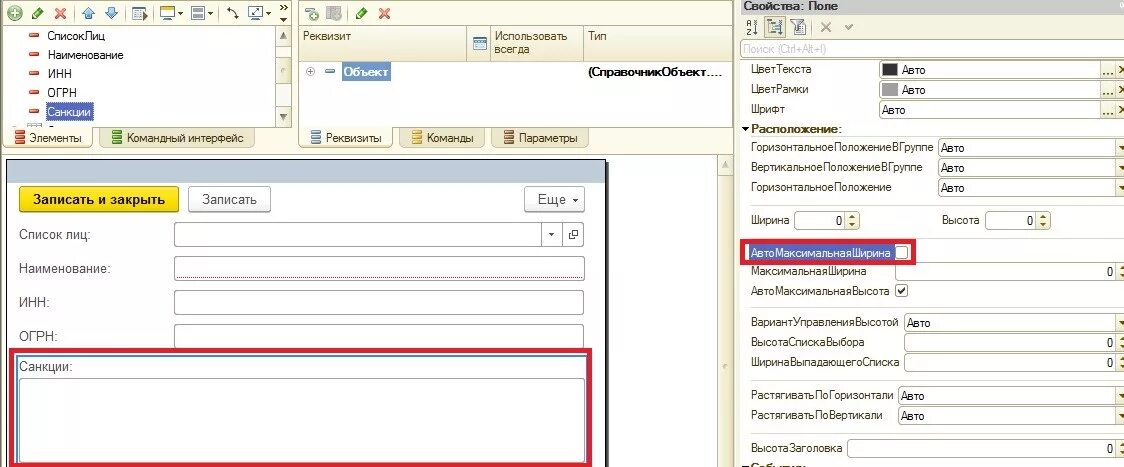
Task: Click the Наименование input field on the form
Action: coord(379,268)
